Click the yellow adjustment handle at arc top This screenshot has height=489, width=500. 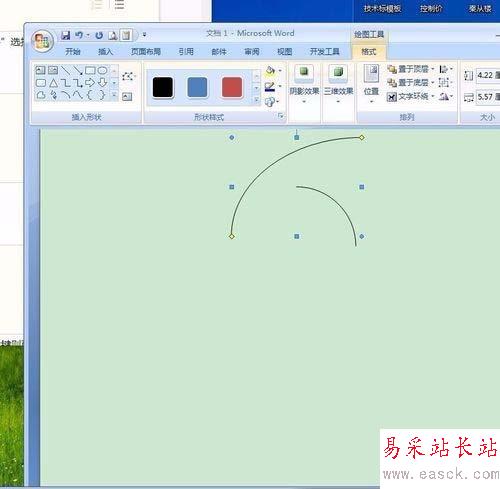coord(362,137)
